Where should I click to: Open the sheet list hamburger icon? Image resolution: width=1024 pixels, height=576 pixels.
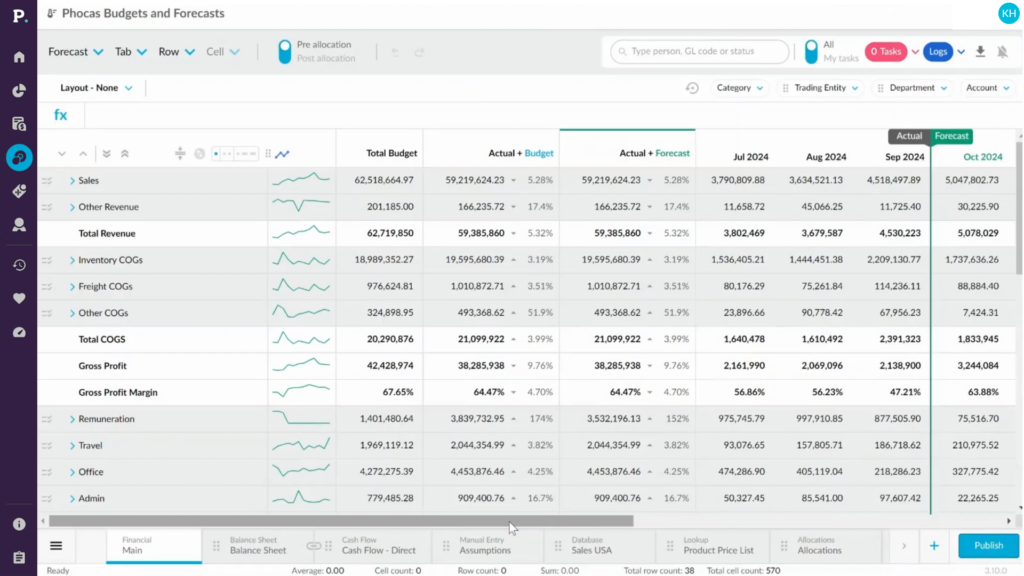(56, 545)
